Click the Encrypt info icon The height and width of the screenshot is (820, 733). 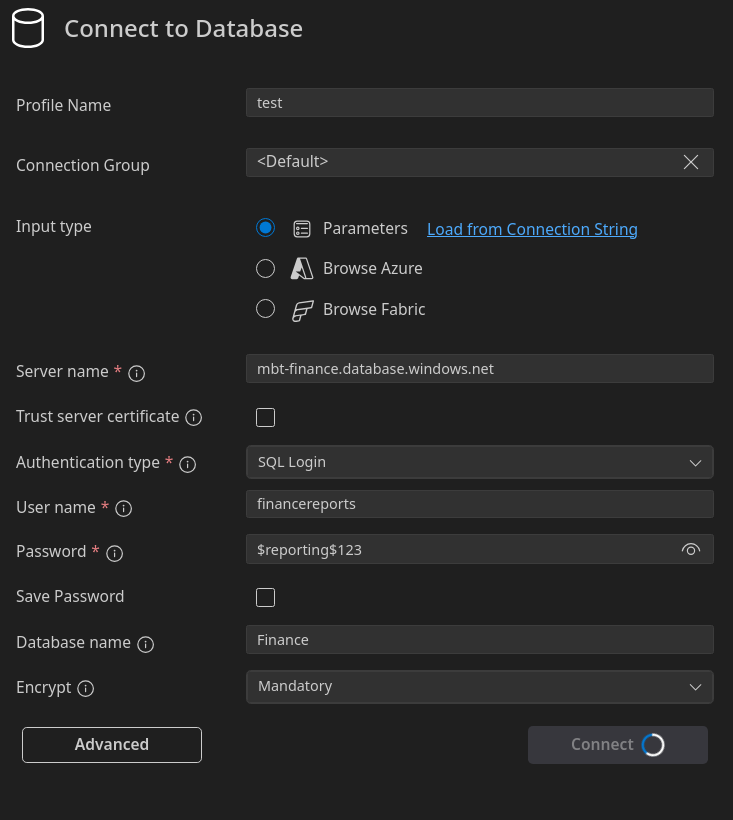(x=86, y=689)
